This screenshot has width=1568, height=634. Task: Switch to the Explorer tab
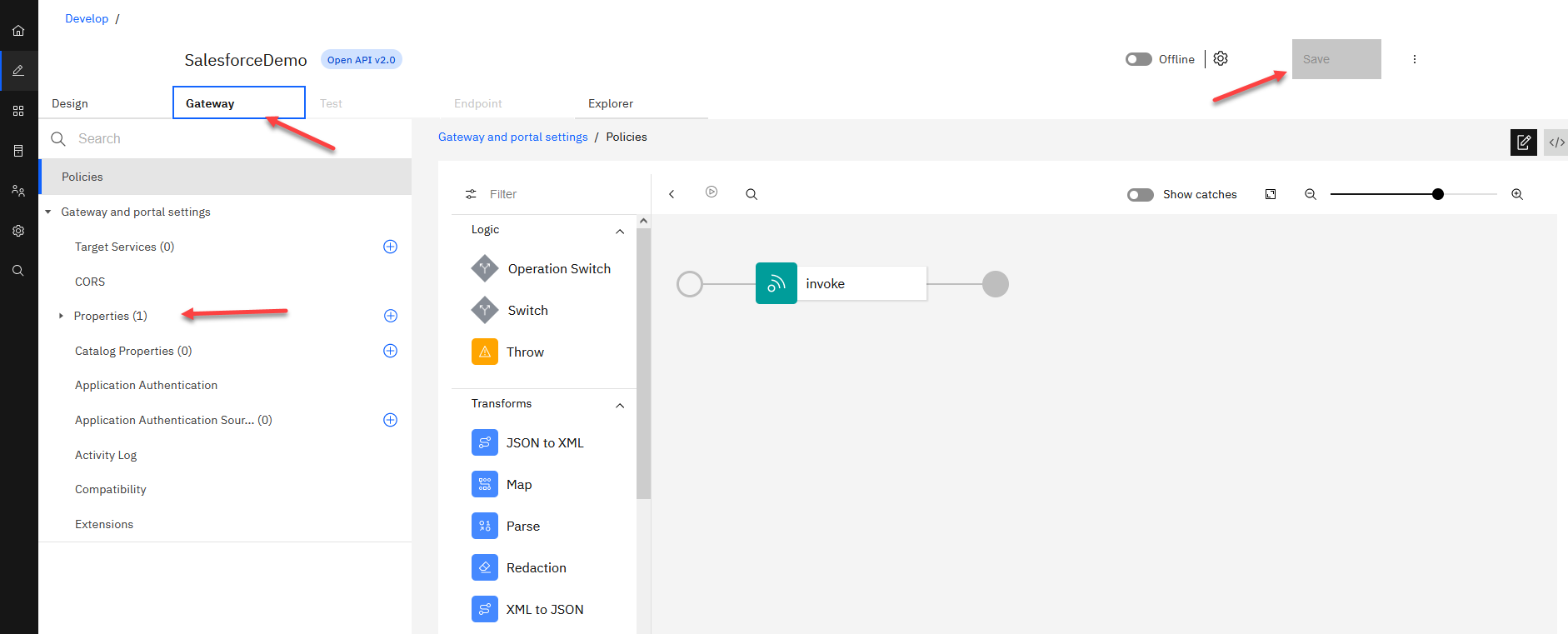610,104
